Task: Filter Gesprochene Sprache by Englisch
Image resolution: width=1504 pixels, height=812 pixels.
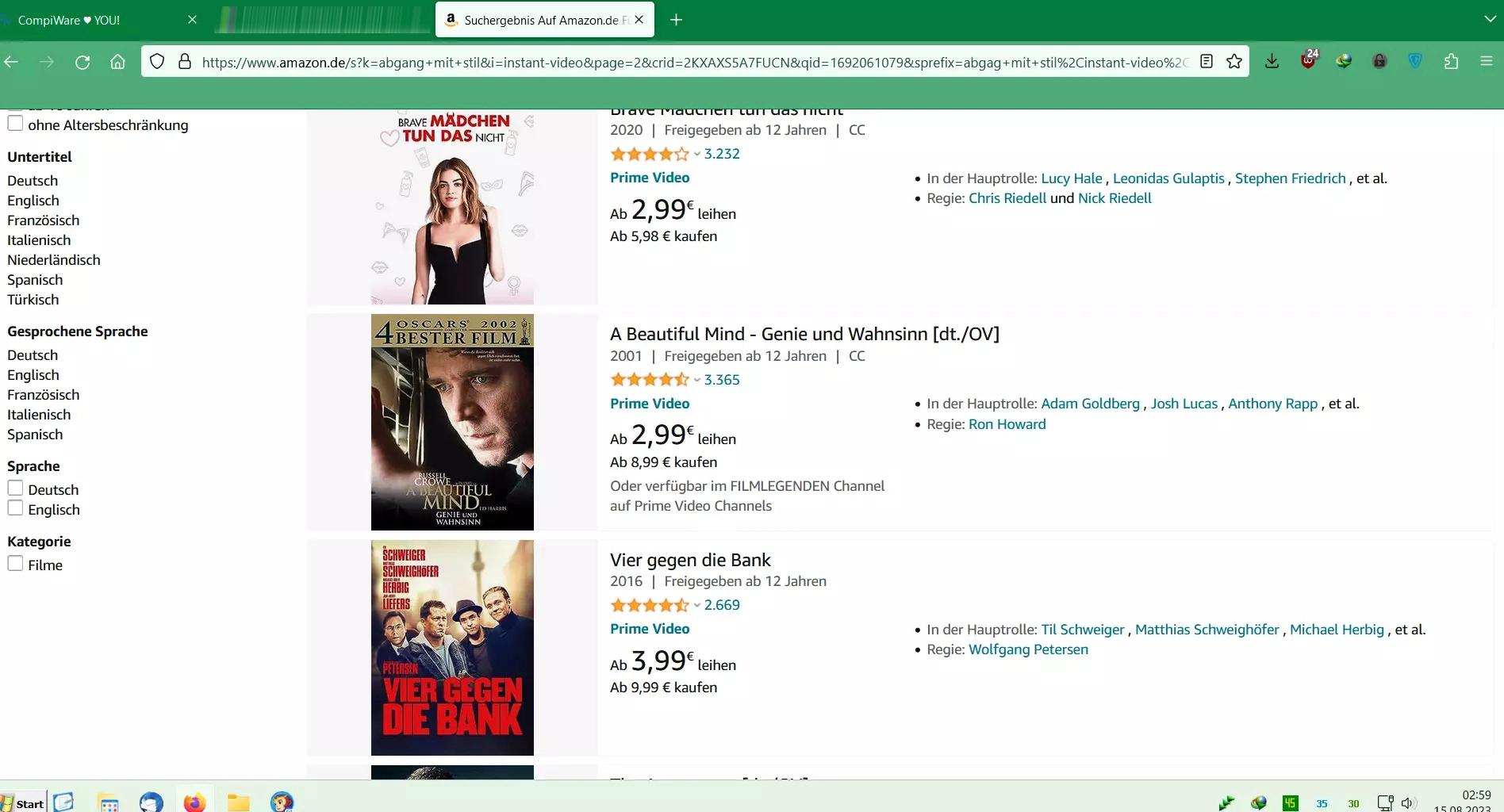Action: point(33,375)
